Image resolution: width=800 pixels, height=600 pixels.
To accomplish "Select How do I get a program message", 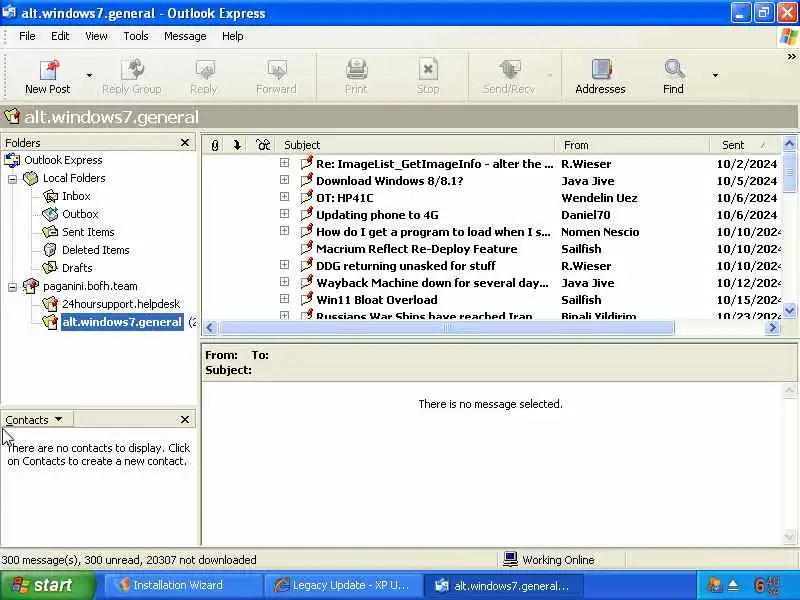I will pyautogui.click(x=433, y=232).
